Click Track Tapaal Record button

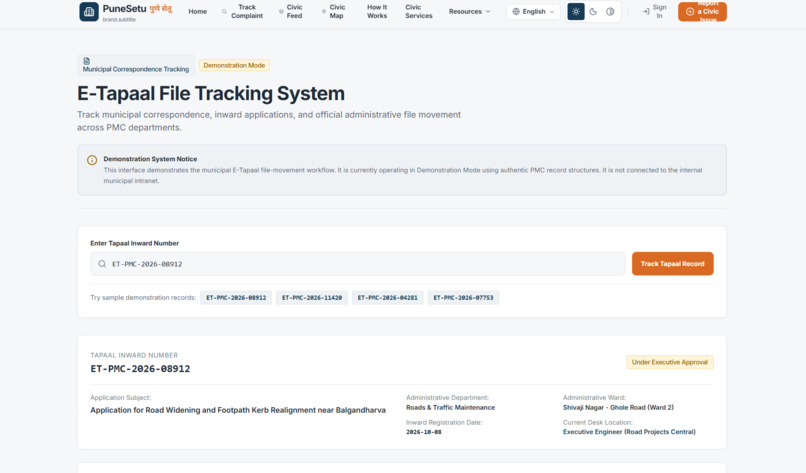tap(672, 264)
